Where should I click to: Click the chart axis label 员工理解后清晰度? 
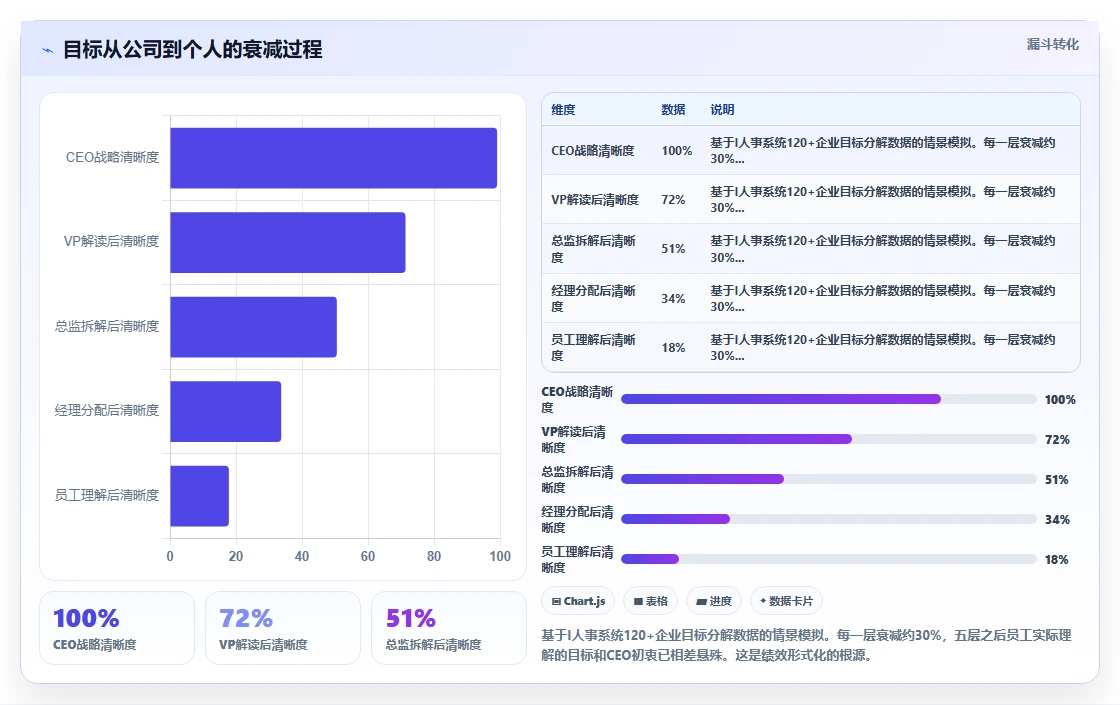coord(107,495)
